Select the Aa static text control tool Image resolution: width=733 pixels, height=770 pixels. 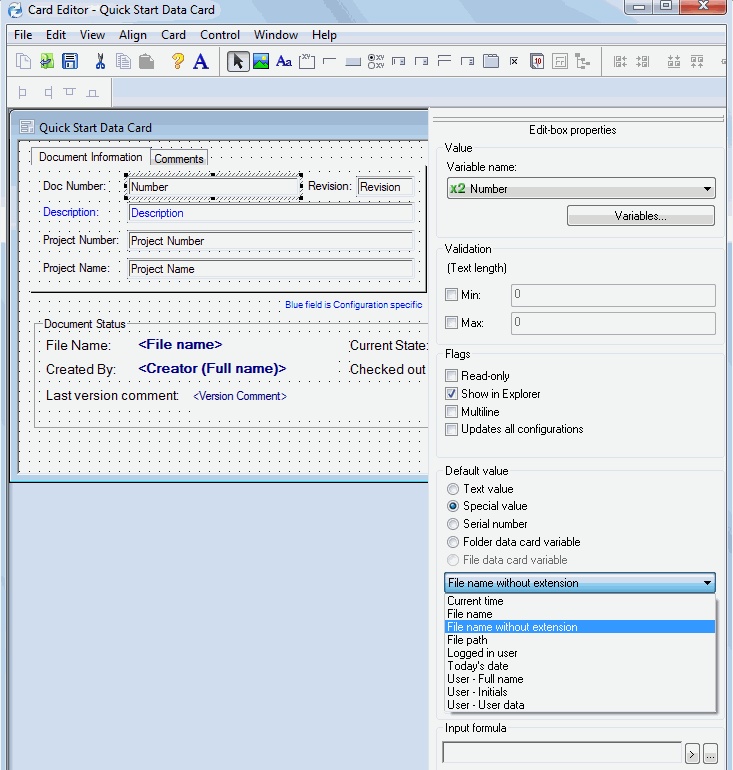tap(284, 61)
